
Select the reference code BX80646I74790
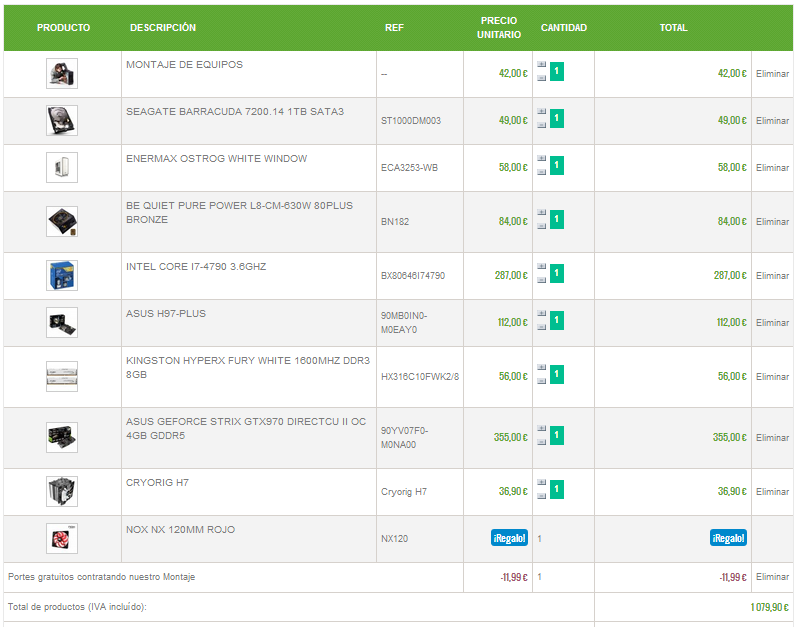pyautogui.click(x=413, y=276)
